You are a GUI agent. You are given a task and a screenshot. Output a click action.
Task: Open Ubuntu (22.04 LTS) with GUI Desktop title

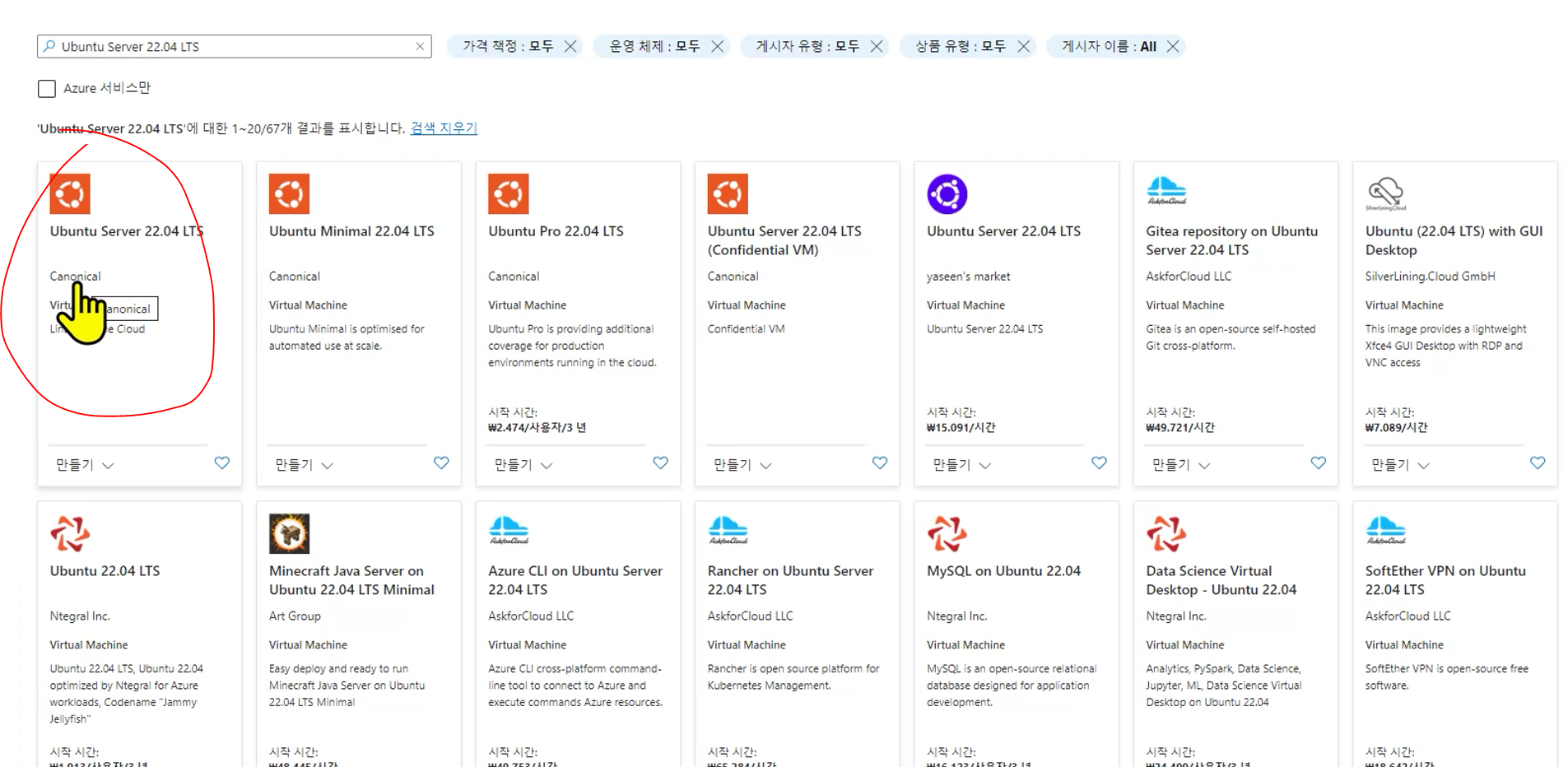coord(1454,240)
